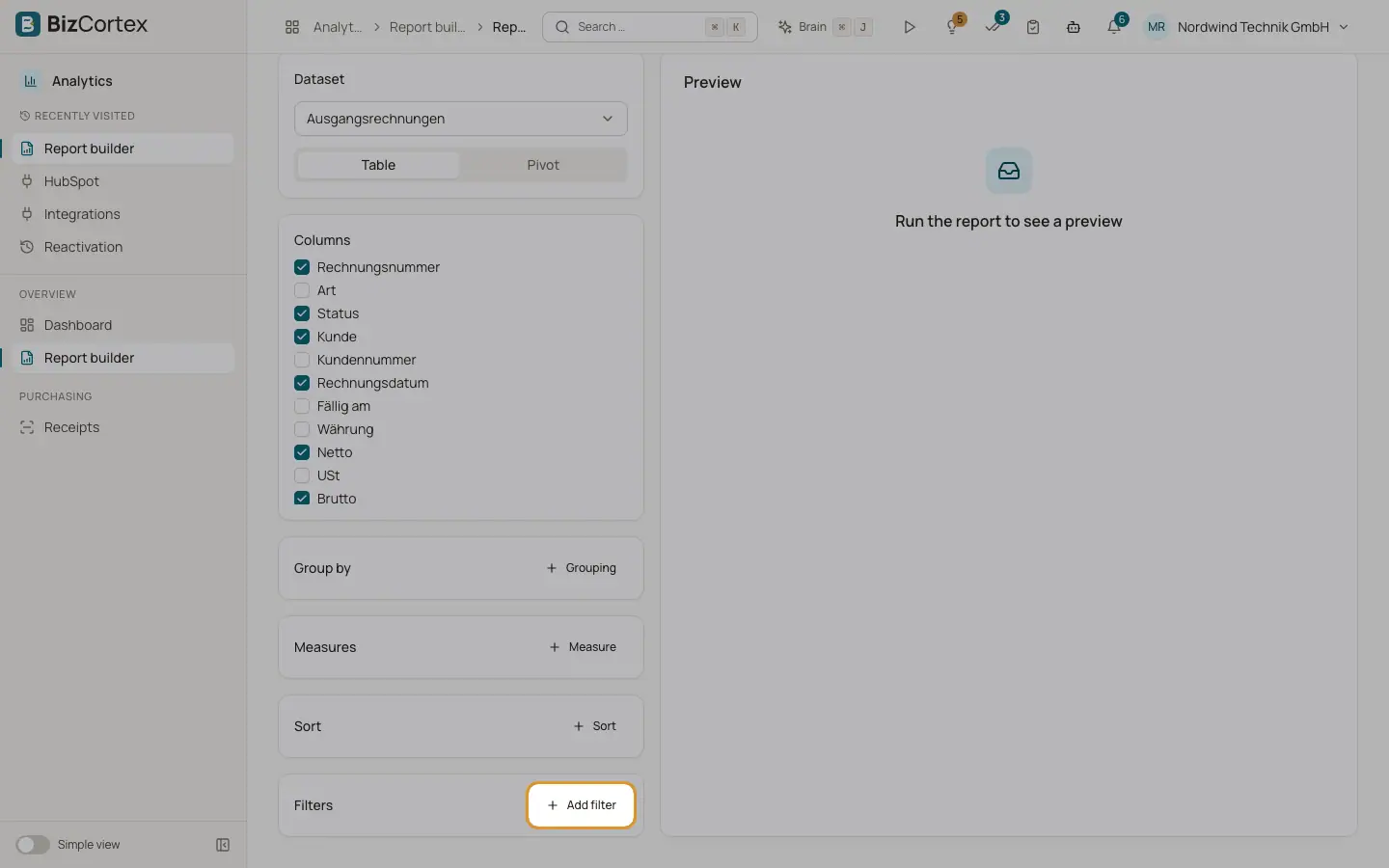
Task: Uncheck the Rechnungsnummer column
Action: tap(302, 267)
